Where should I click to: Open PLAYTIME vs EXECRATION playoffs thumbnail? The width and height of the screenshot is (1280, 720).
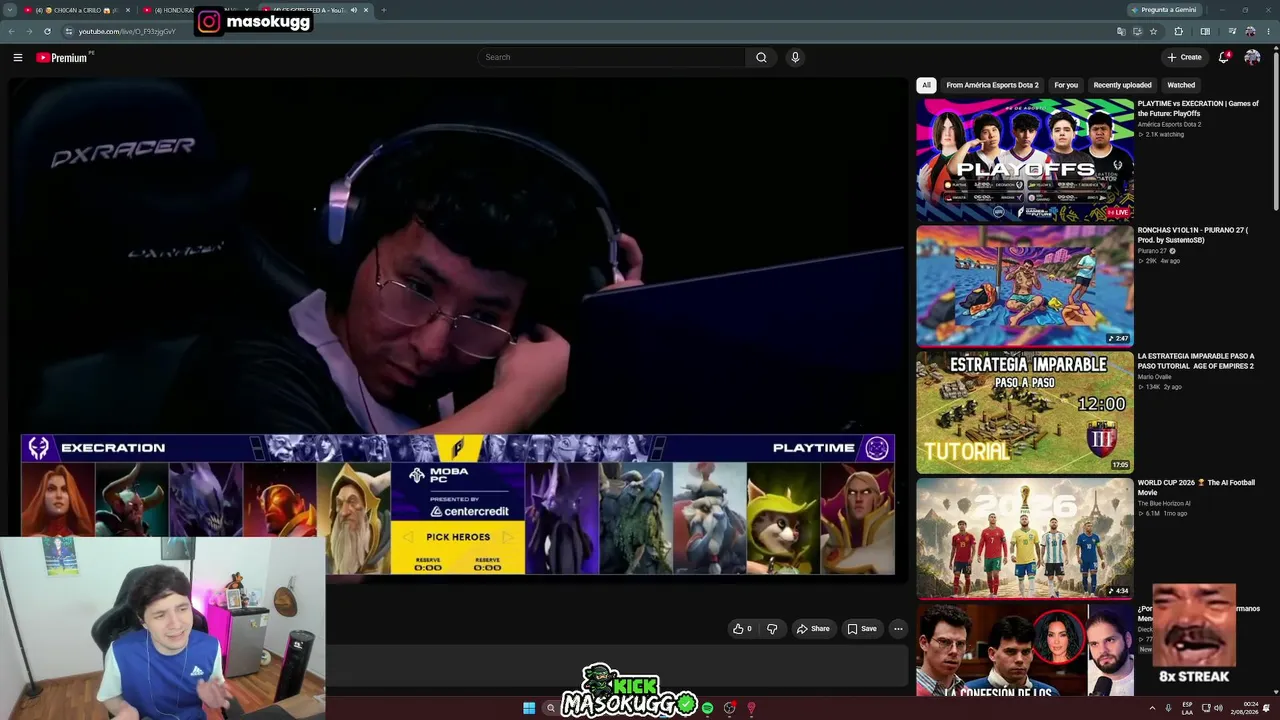(1025, 158)
